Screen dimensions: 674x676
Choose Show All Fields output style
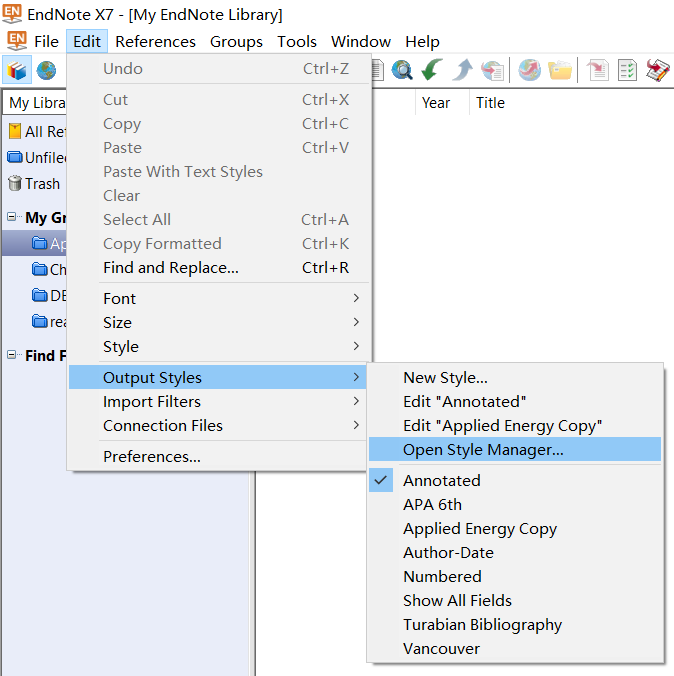click(x=515, y=601)
